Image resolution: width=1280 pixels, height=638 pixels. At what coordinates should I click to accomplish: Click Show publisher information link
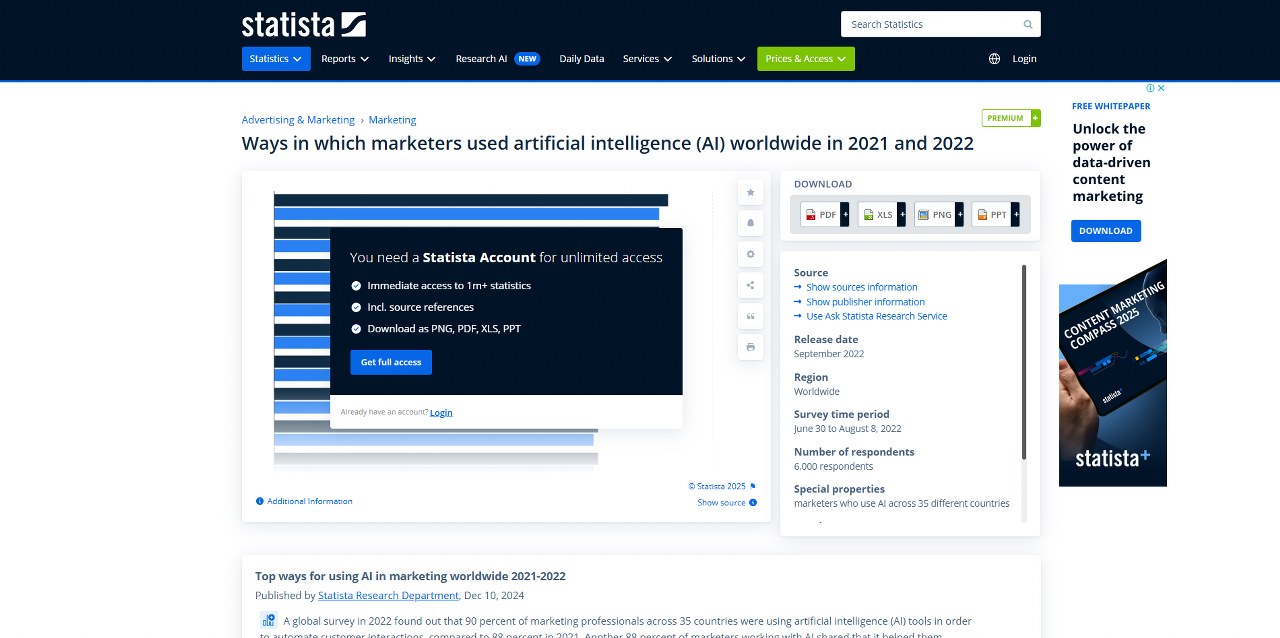(865, 302)
